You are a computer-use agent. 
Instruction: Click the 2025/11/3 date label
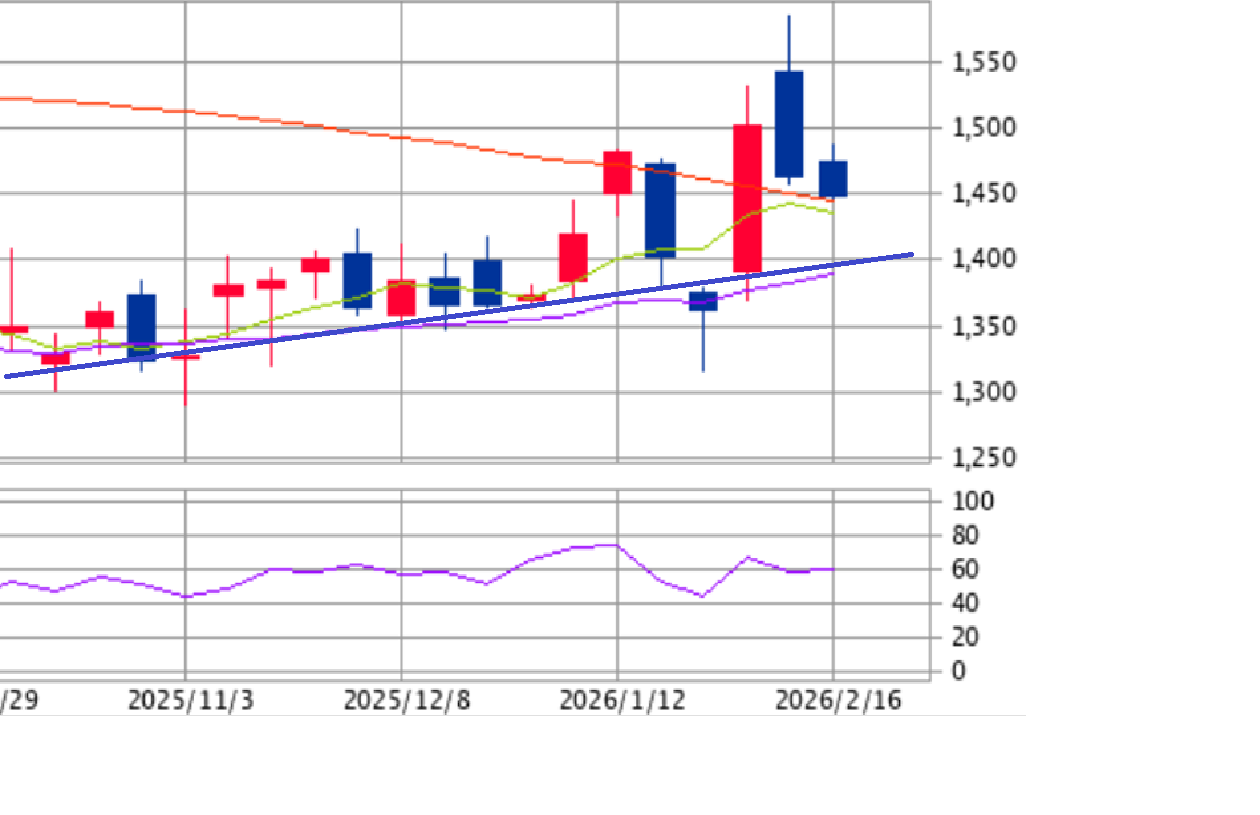(x=191, y=700)
